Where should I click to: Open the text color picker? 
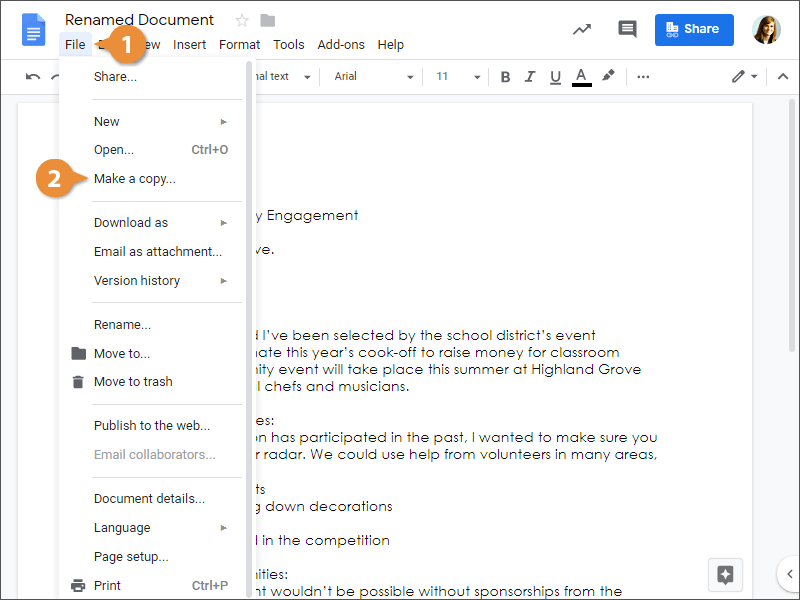(x=581, y=77)
